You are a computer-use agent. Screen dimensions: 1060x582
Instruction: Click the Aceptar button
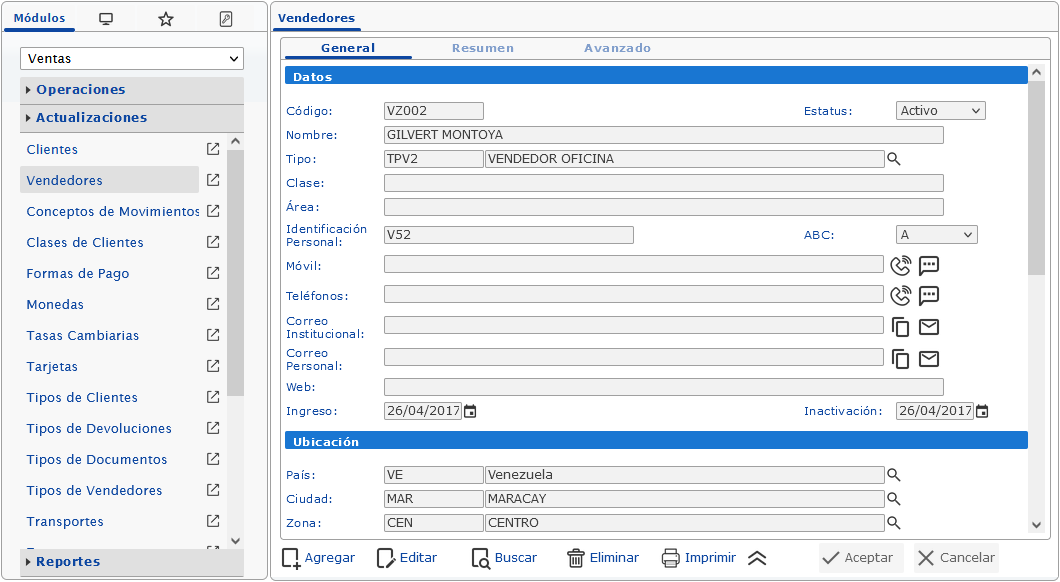click(x=861, y=558)
